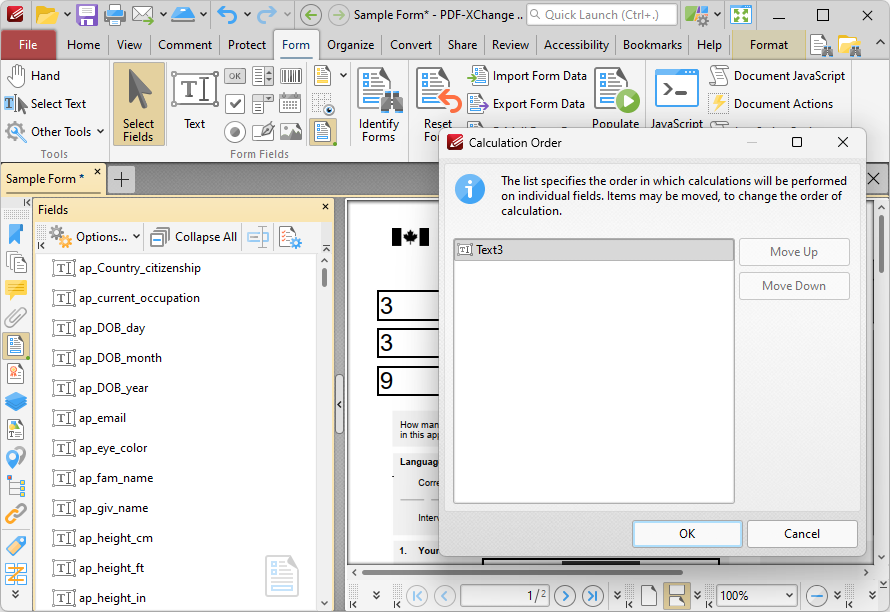Image resolution: width=890 pixels, height=612 pixels.
Task: Open the File menu
Action: point(29,44)
